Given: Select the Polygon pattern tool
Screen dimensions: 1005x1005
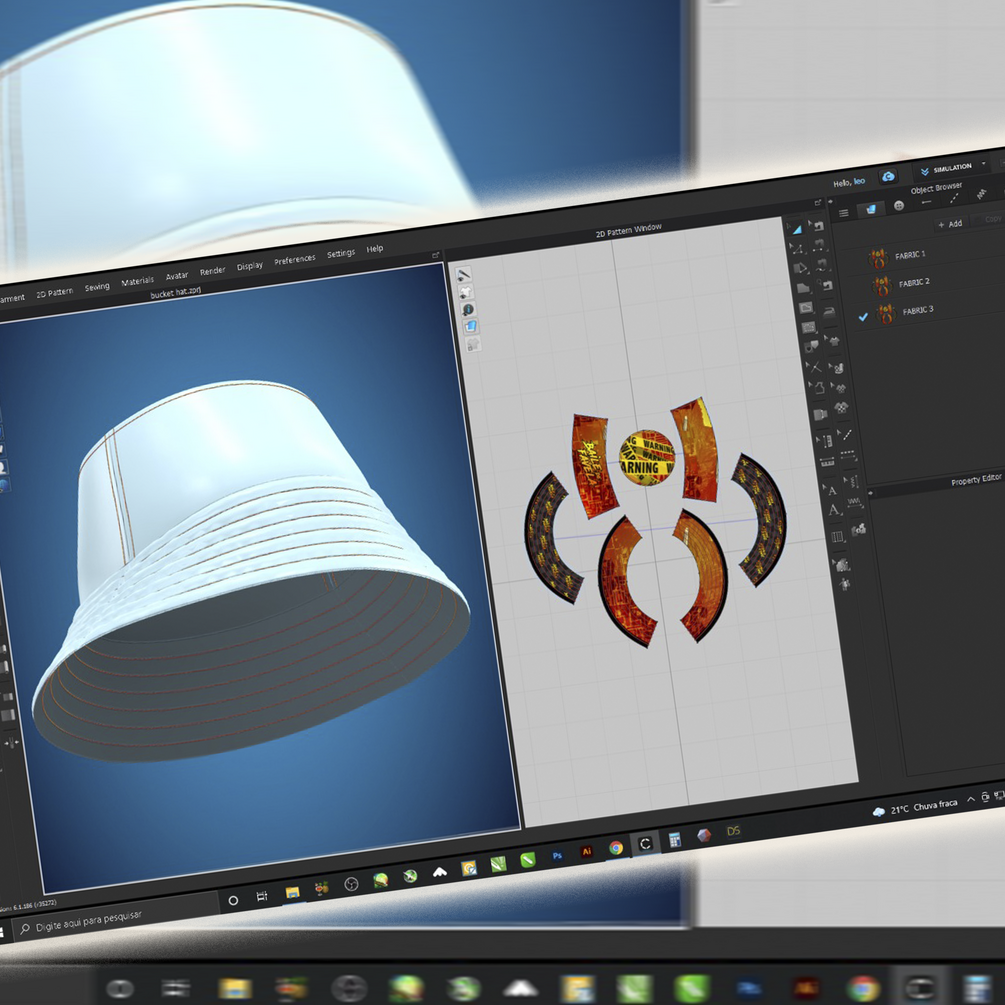Looking at the screenshot, I should click(x=801, y=268).
